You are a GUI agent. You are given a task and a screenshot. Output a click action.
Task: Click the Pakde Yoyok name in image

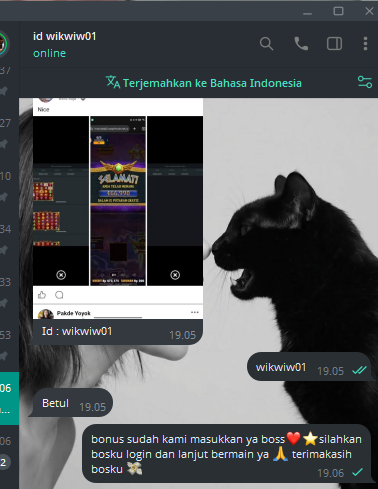(x=73, y=313)
